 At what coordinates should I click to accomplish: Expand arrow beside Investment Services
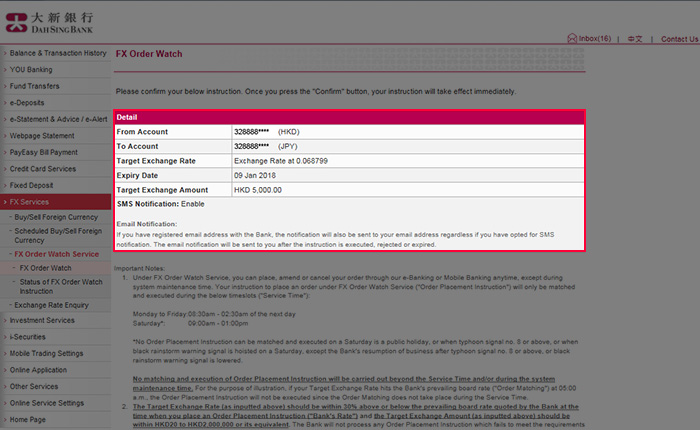(5, 320)
